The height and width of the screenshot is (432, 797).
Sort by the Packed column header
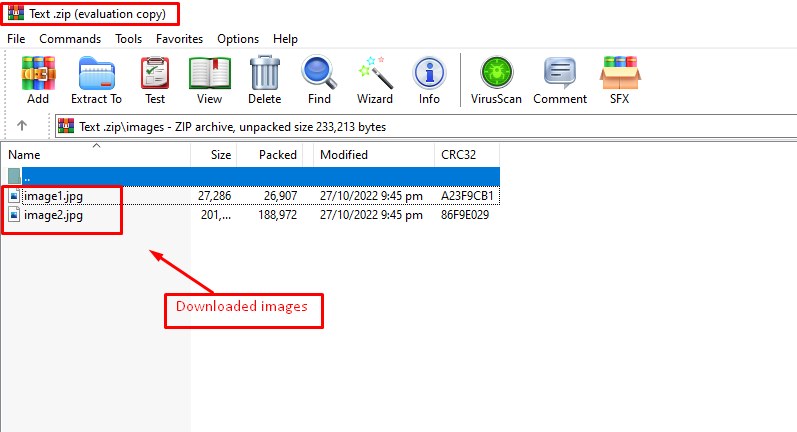[270, 155]
